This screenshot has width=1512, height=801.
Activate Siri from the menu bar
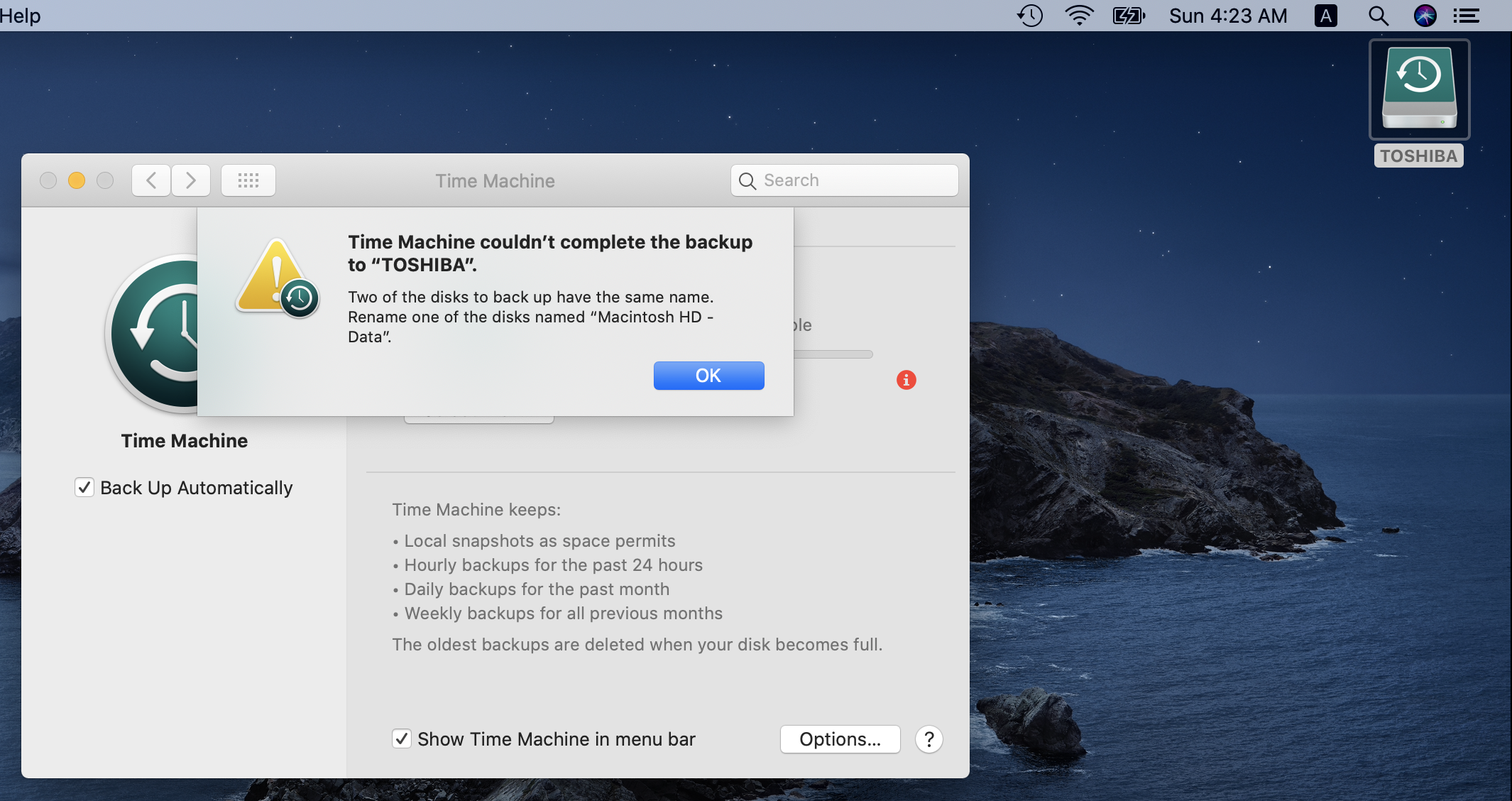click(x=1425, y=16)
